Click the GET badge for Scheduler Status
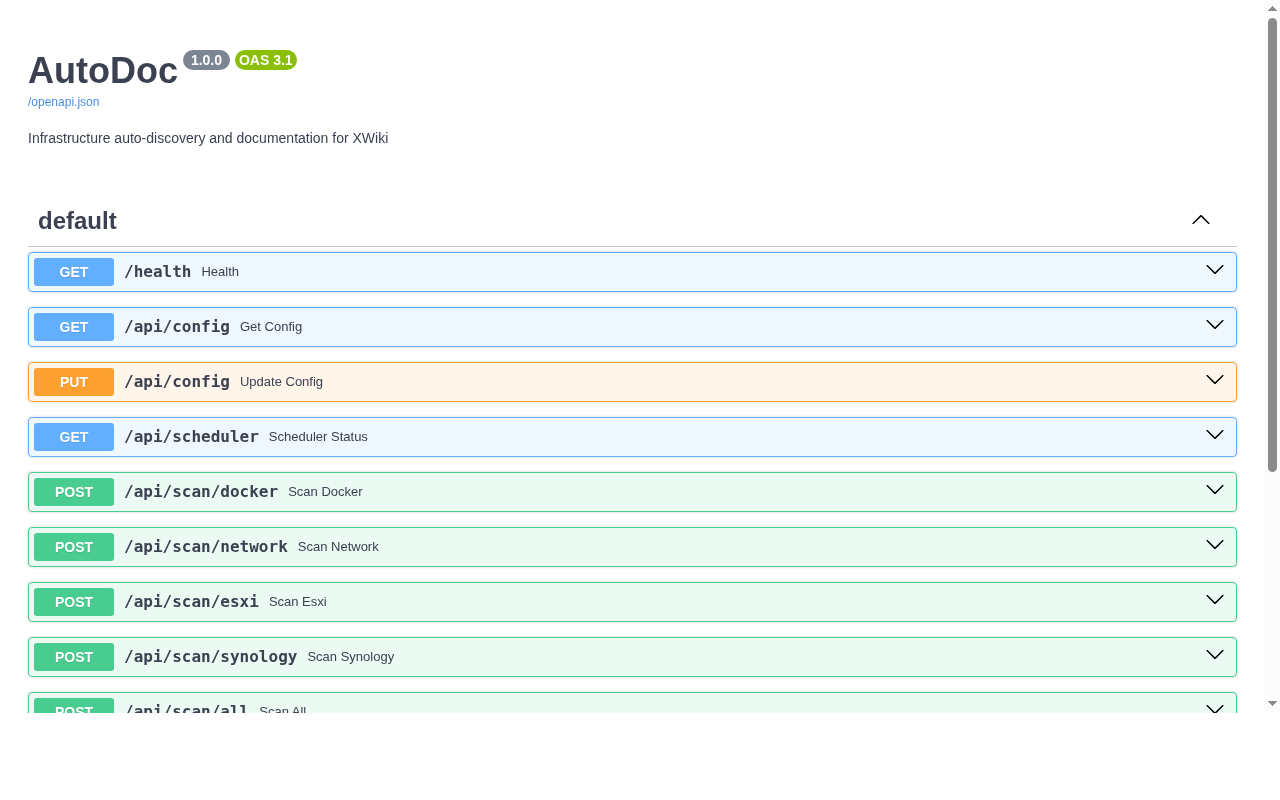Viewport: 1280px width, 800px height. click(74, 437)
